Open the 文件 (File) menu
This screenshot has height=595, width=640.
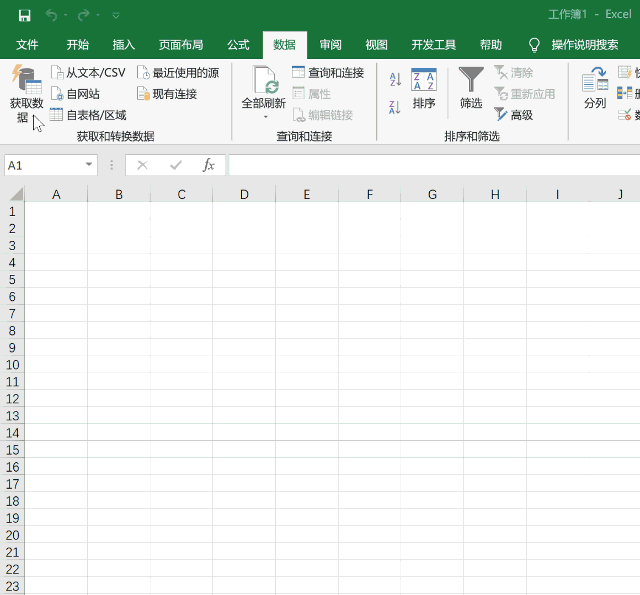click(27, 45)
